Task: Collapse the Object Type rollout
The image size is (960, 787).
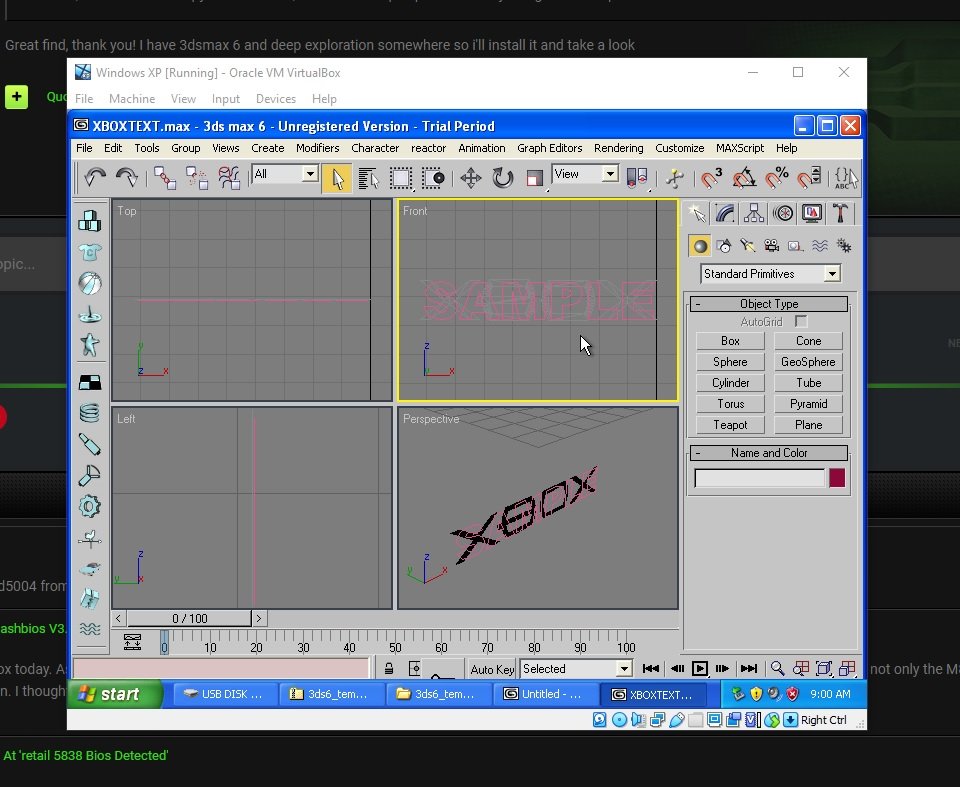Action: tap(769, 304)
